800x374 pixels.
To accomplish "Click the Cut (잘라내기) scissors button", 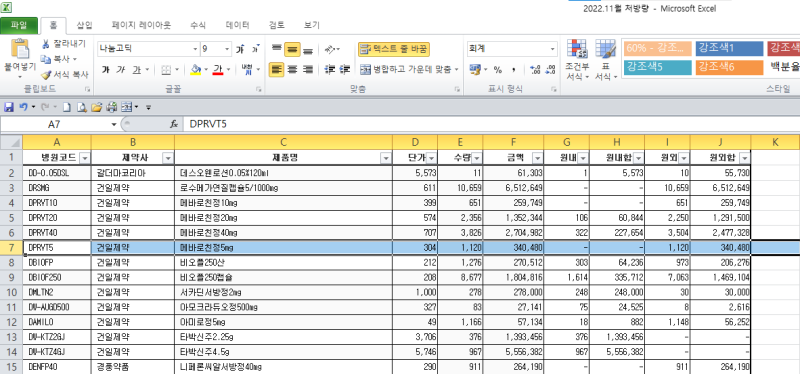I will pos(63,44).
